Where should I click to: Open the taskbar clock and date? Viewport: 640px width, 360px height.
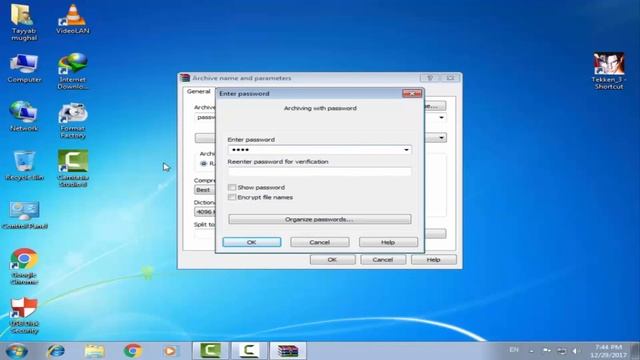click(608, 351)
